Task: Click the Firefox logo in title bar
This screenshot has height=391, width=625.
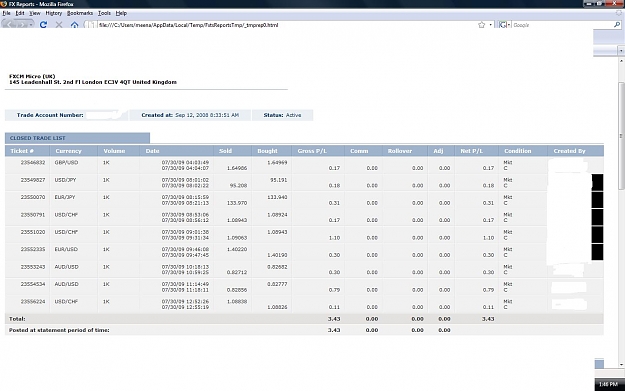Action: pos(3,4)
